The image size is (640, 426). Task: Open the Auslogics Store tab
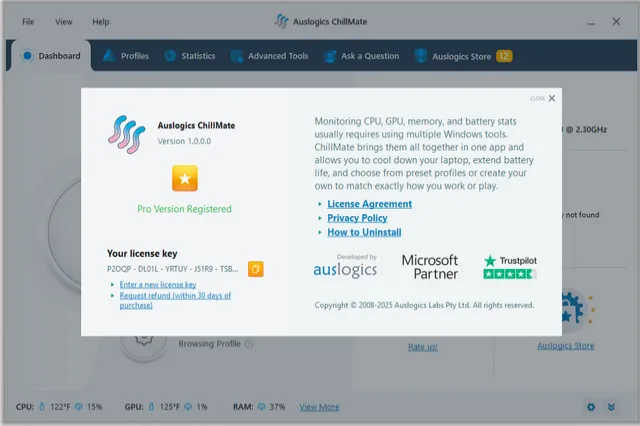[x=462, y=56]
